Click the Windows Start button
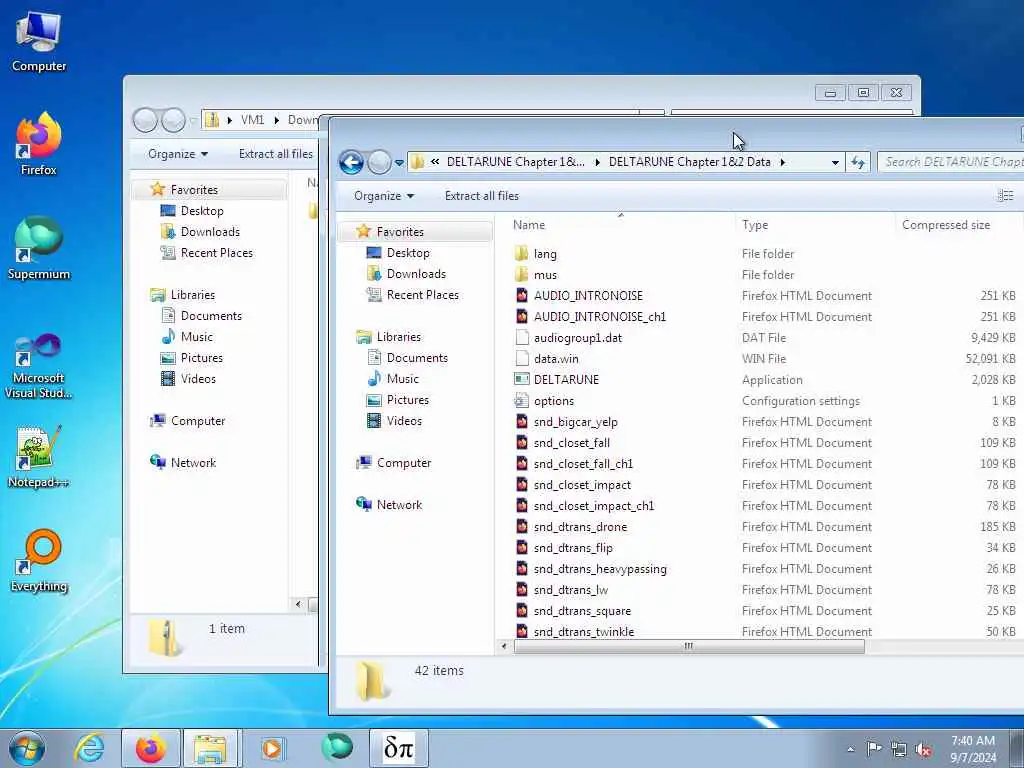1024x768 pixels. pos(27,748)
